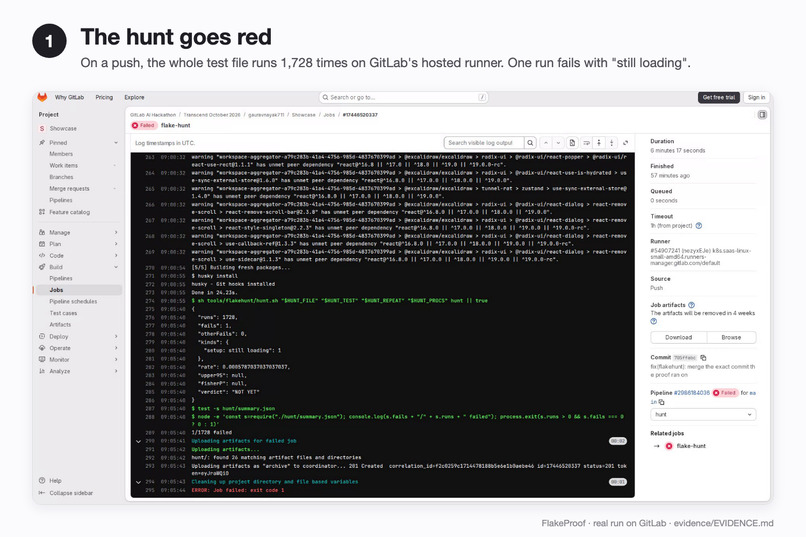Enter full screen job log view
This screenshot has height=537, width=806.
point(626,143)
